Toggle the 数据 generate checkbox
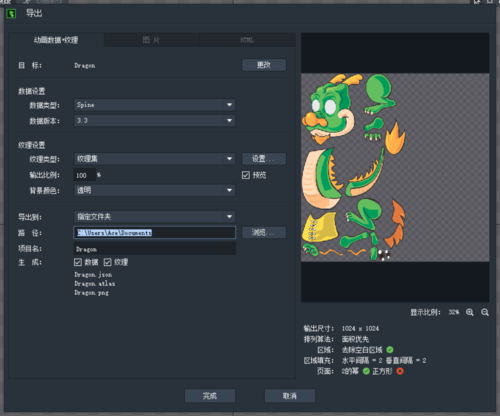Viewport: 500px width, 416px height. click(x=78, y=262)
